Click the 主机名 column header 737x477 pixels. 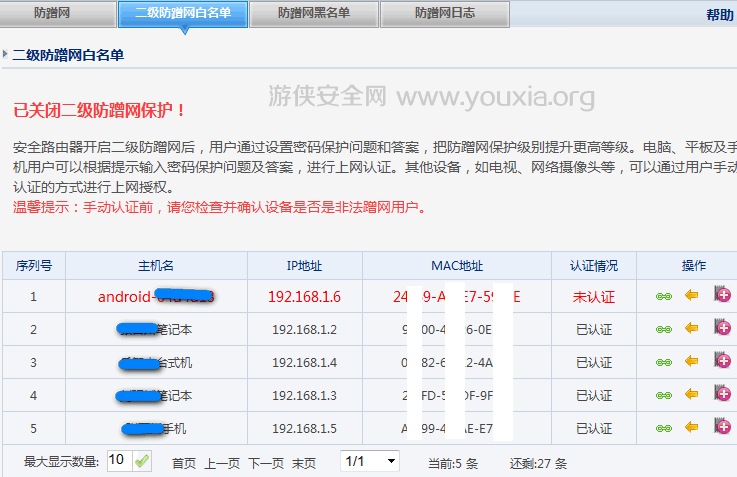coord(156,266)
